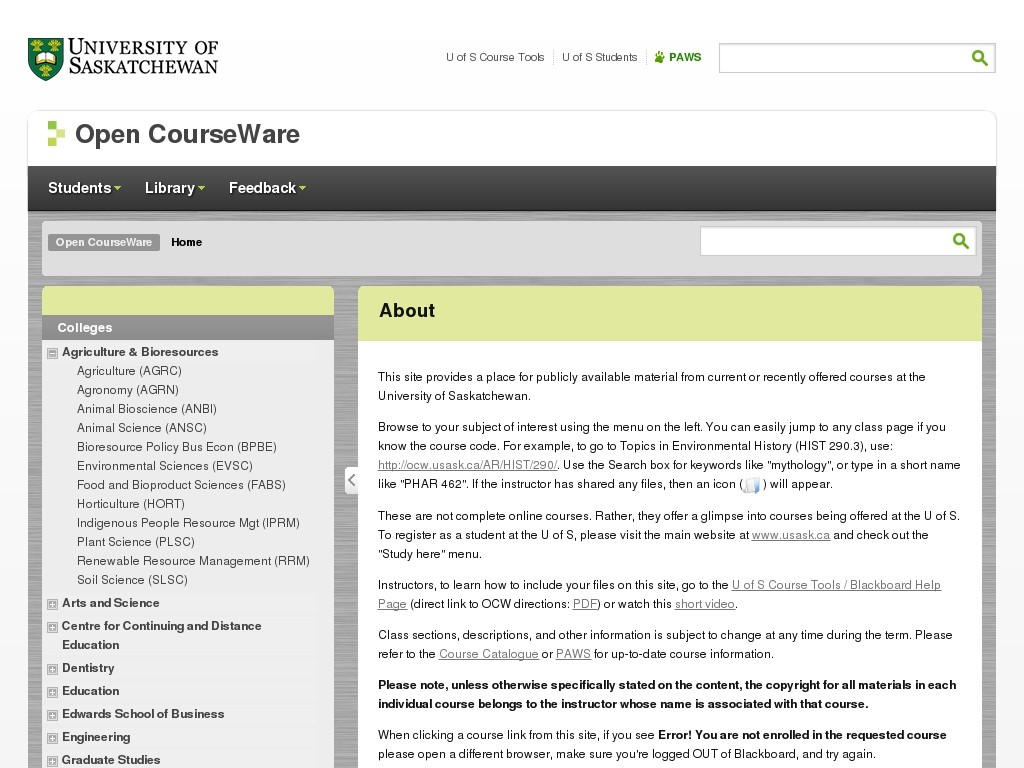
Task: Click the Home breadcrumb
Action: (x=187, y=242)
